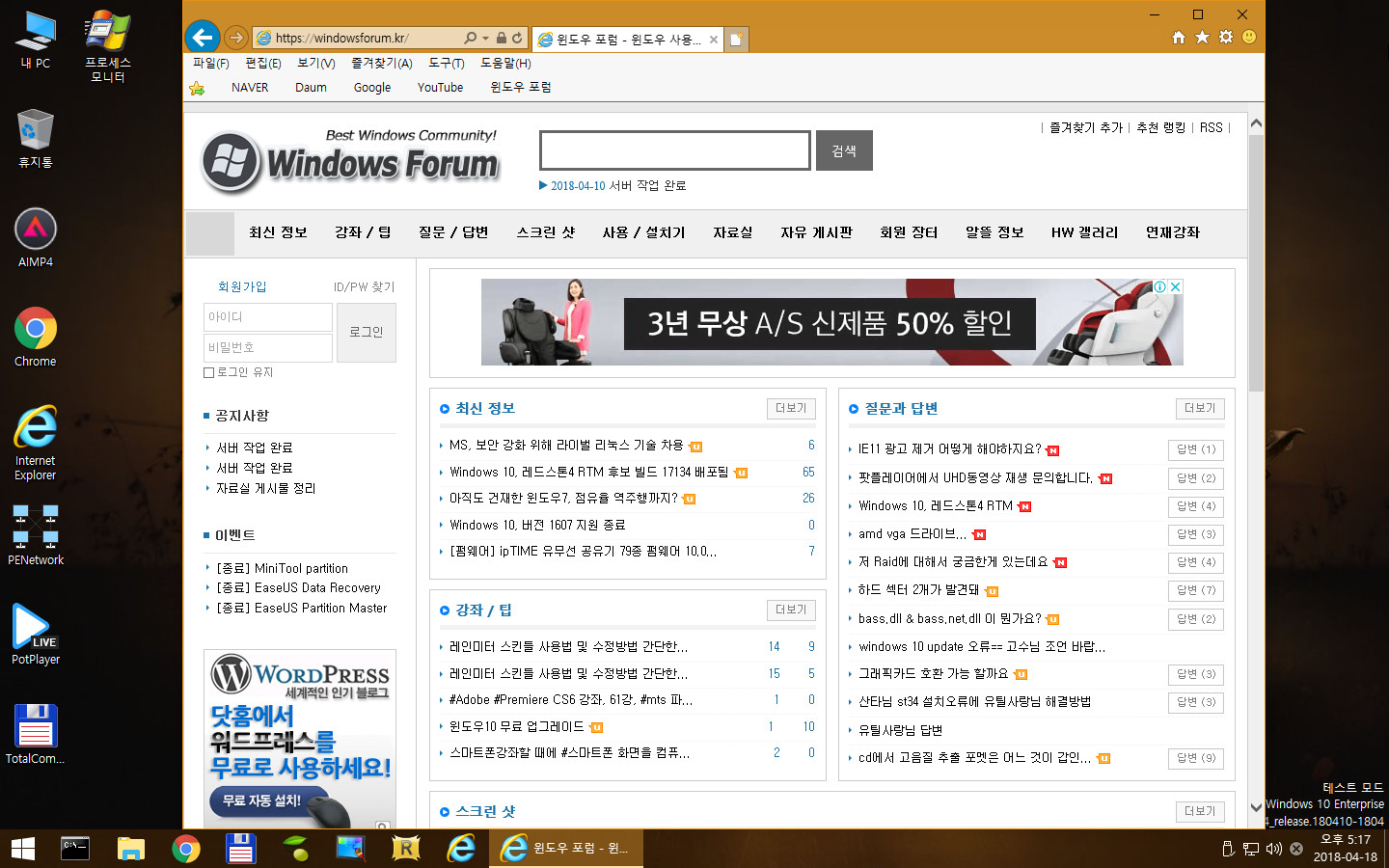The height and width of the screenshot is (868, 1389).
Task: Open post '윈도우10 무료 업그레이드'
Action: click(x=516, y=726)
